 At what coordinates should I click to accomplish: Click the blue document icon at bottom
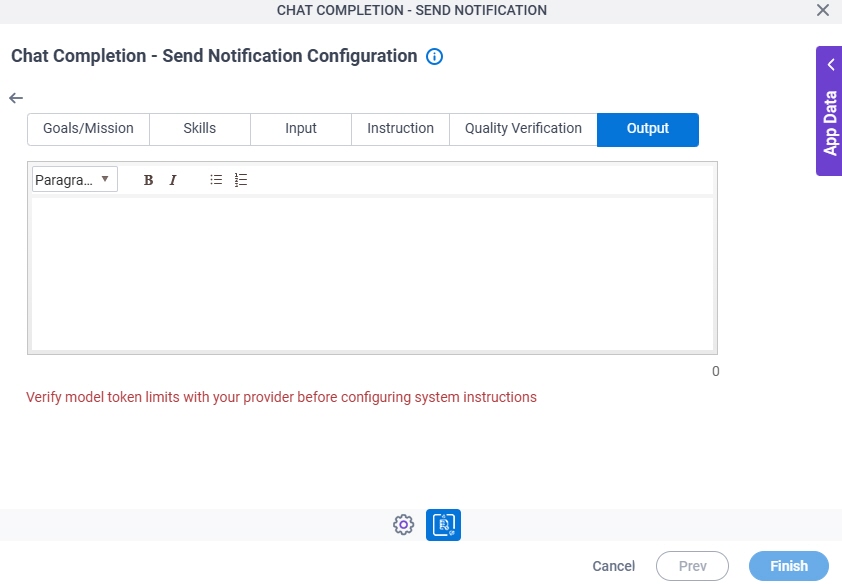click(443, 524)
